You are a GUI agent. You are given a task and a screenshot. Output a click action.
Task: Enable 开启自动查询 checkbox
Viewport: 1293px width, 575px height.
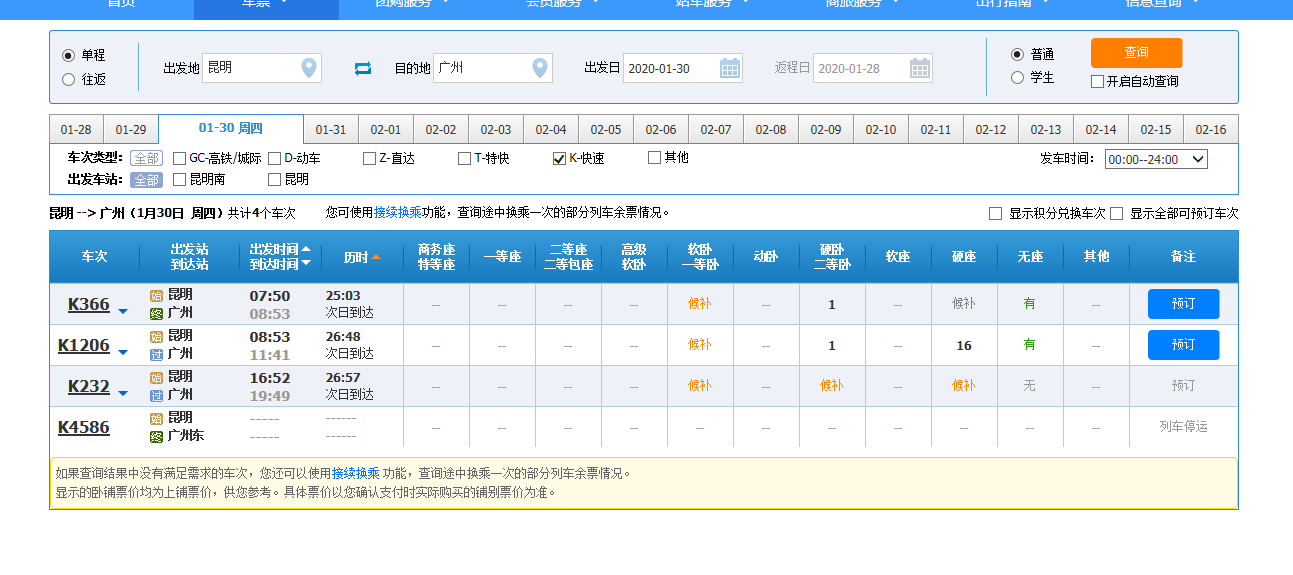point(1097,81)
